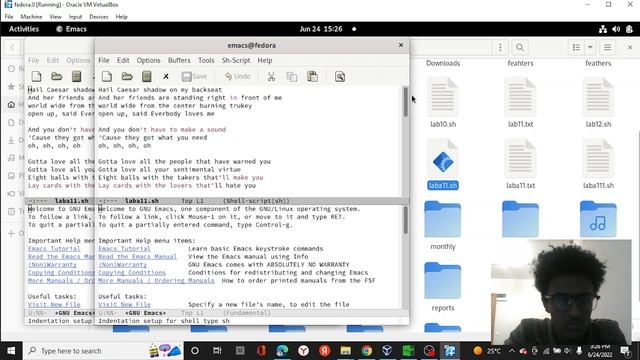Viewport: 640px width, 360px height.
Task: Open Google Chrome from taskbar
Action: click(x=367, y=351)
